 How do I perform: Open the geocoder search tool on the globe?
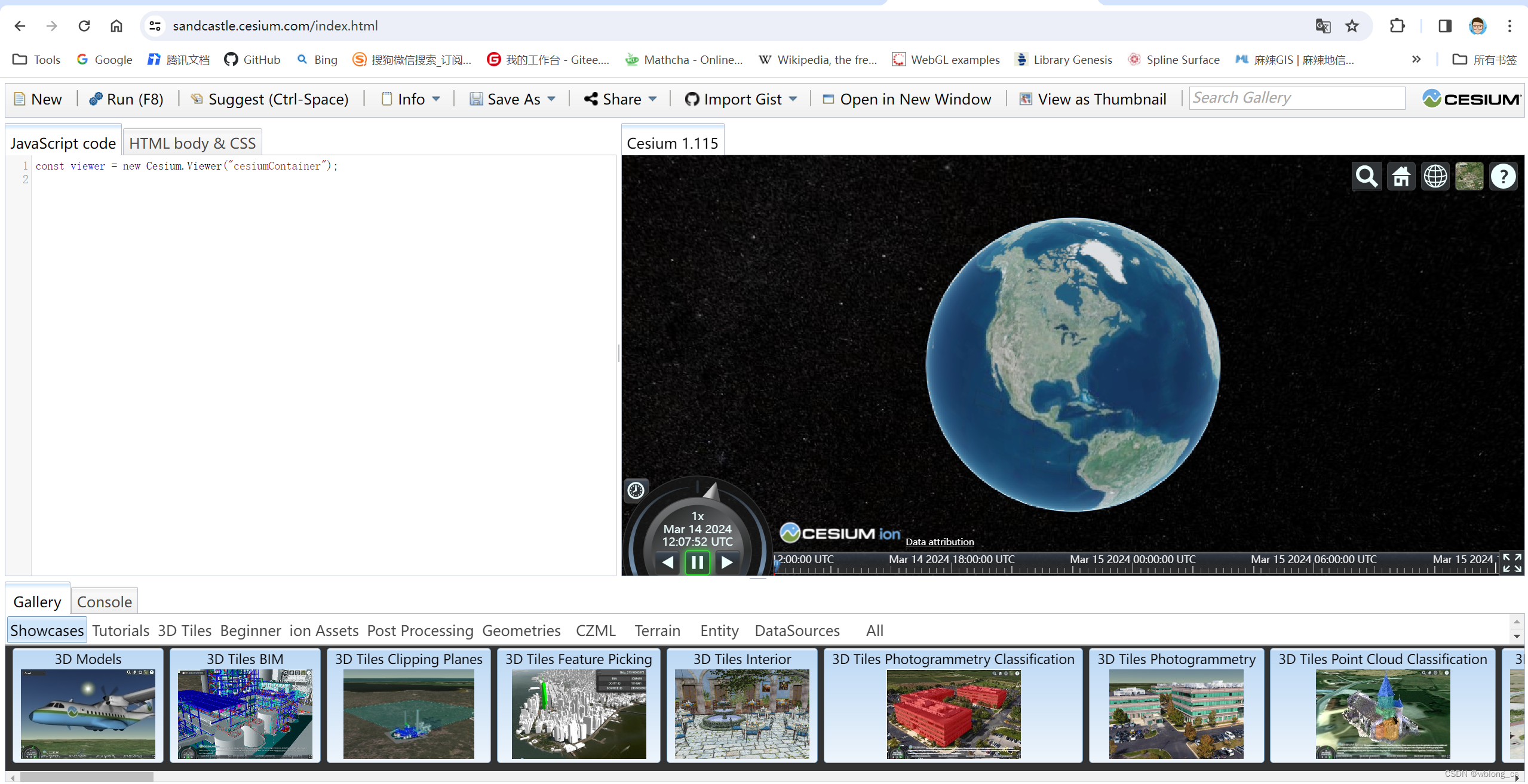[1366, 176]
